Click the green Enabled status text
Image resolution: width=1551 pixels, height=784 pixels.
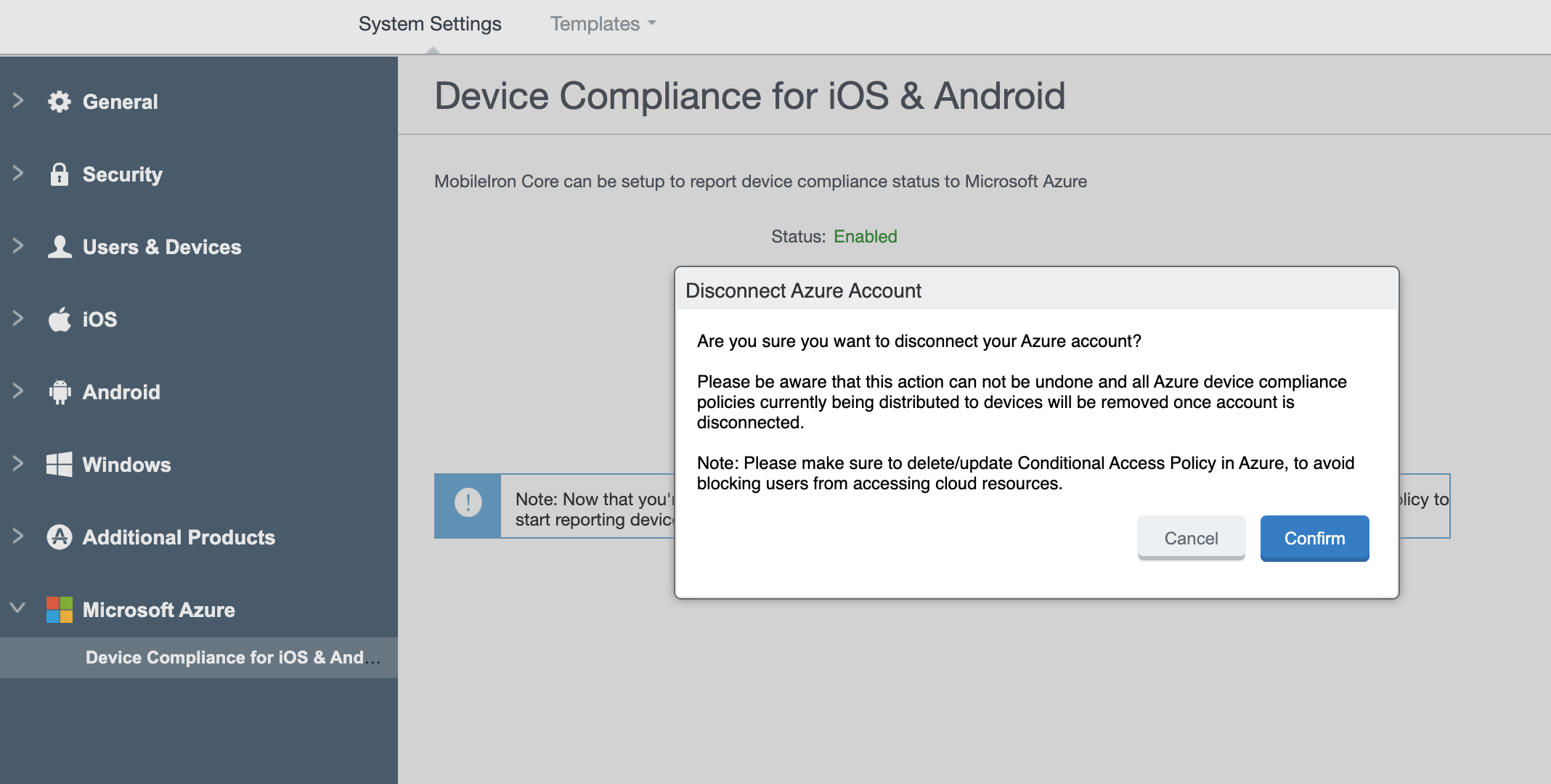(x=866, y=237)
